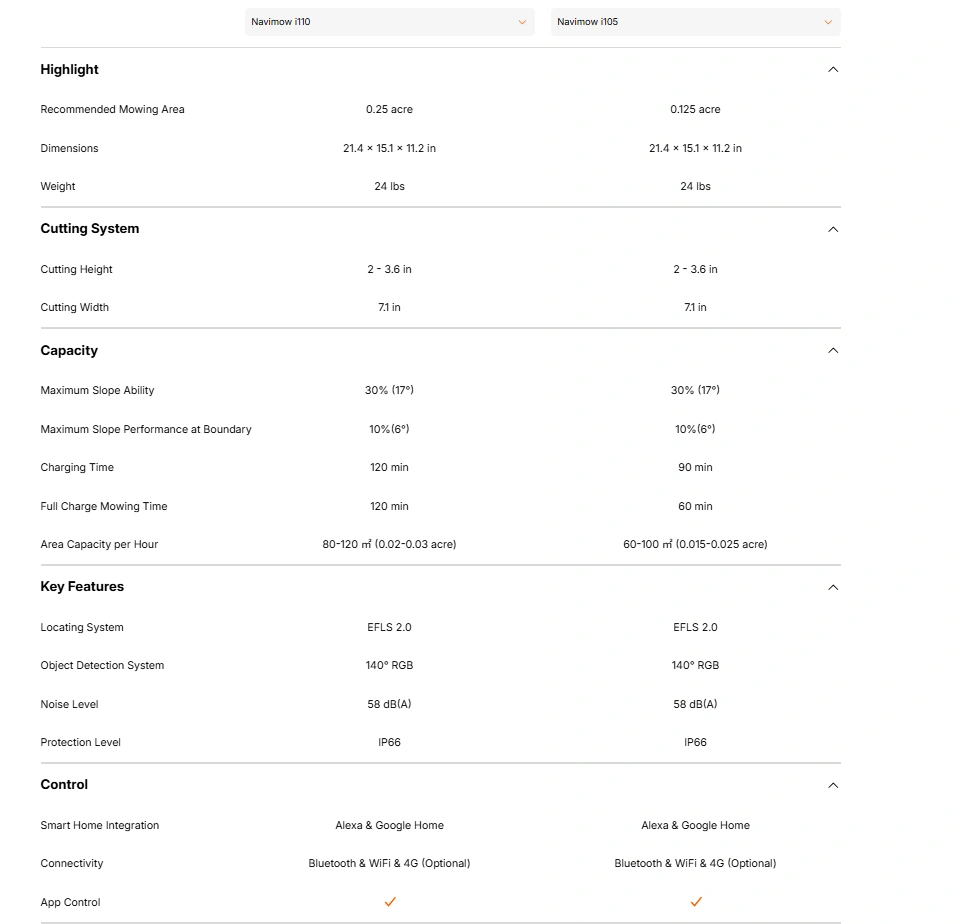960x924 pixels.
Task: Collapse the Capacity section chevron
Action: [x=833, y=350]
